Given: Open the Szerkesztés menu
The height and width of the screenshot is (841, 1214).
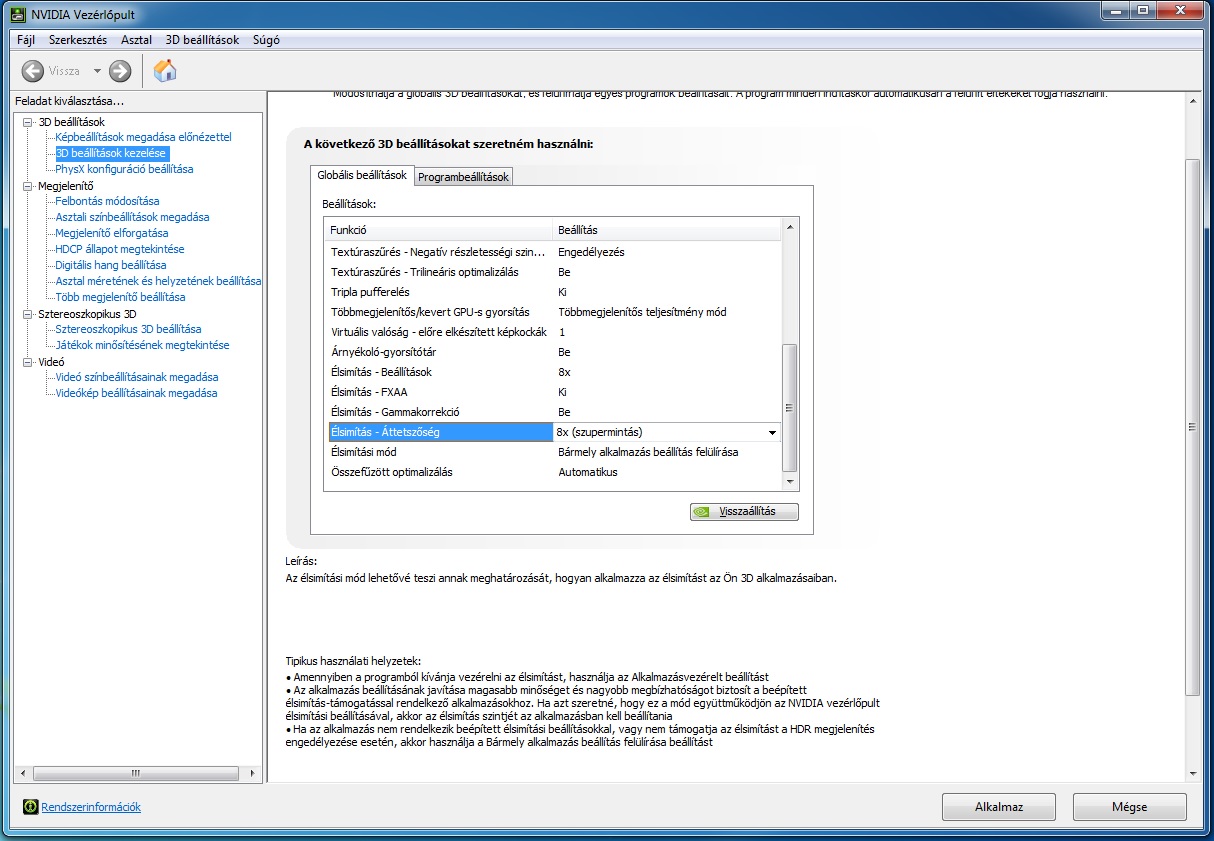Looking at the screenshot, I should click(x=78, y=40).
